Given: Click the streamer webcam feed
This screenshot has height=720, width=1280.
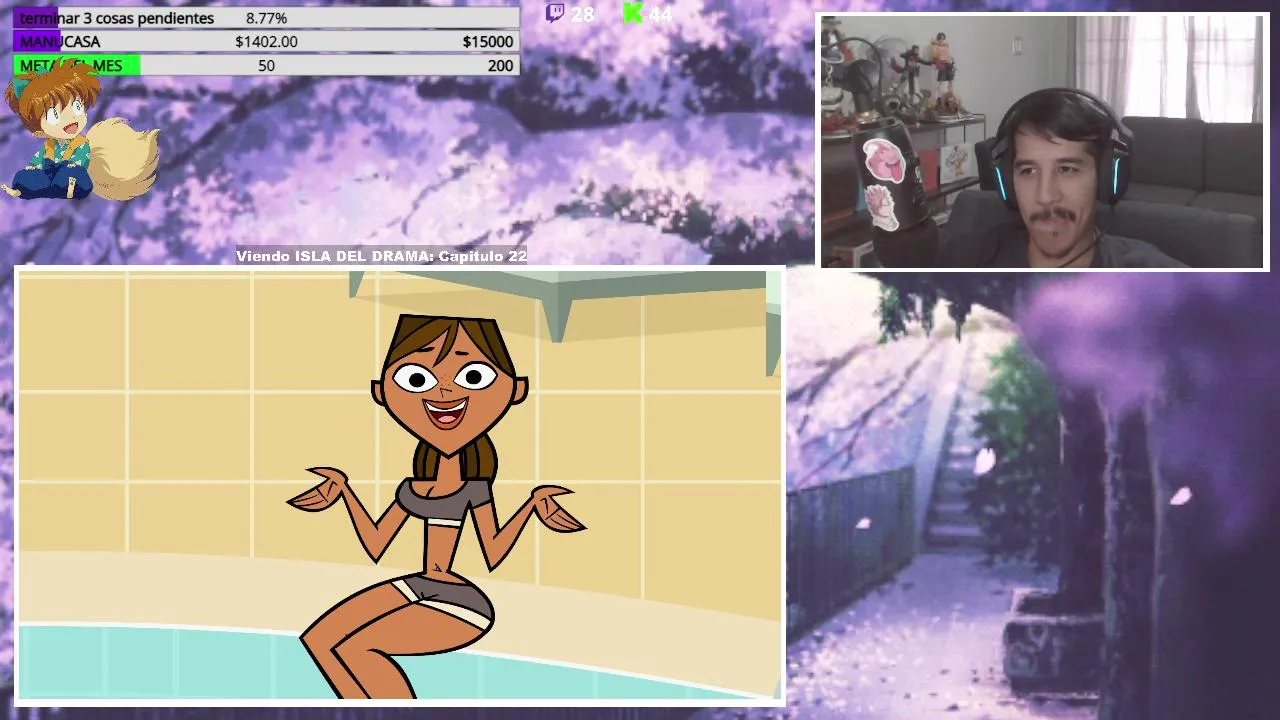Looking at the screenshot, I should coord(1044,142).
